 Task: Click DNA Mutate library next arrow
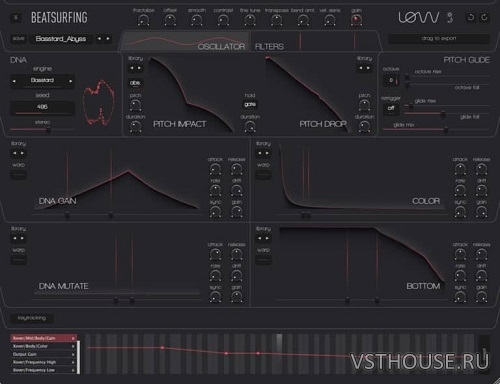point(23,238)
